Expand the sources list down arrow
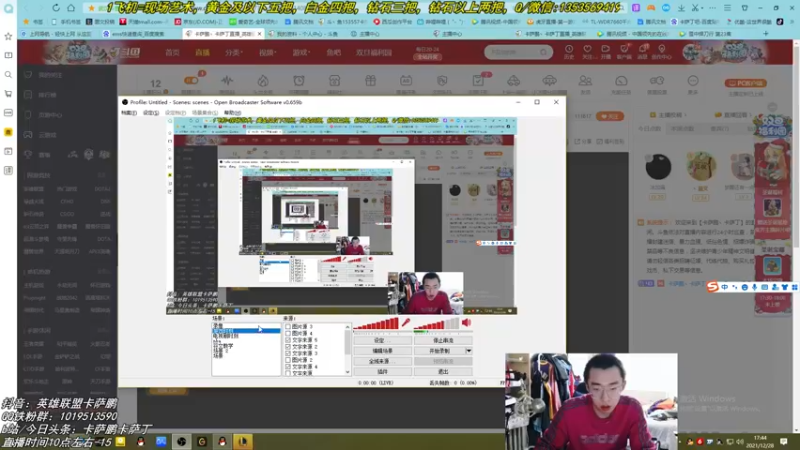Viewport: 800px width, 450px height. coord(347,372)
